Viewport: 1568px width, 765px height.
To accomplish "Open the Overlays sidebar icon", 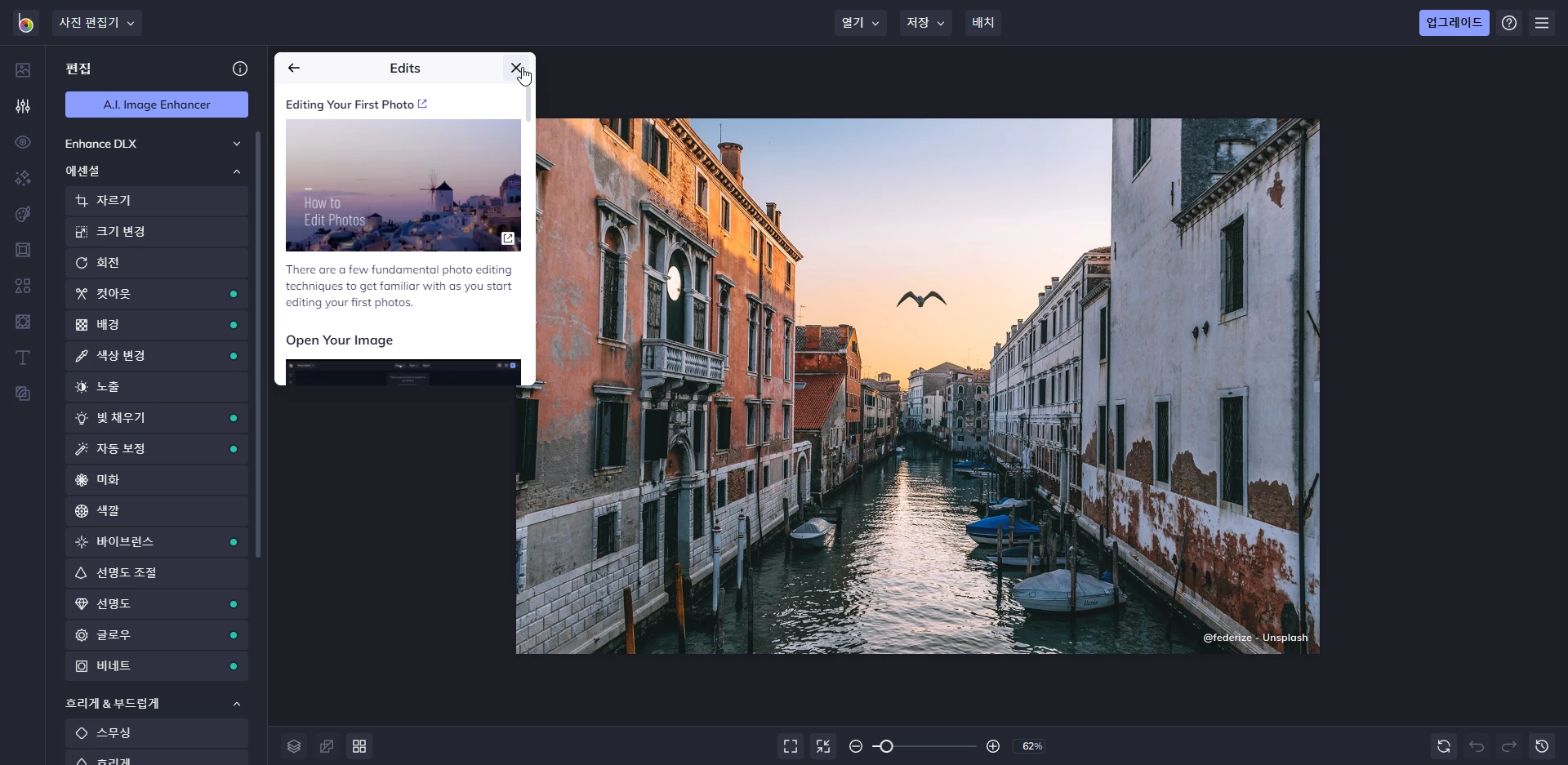I will coord(23,322).
